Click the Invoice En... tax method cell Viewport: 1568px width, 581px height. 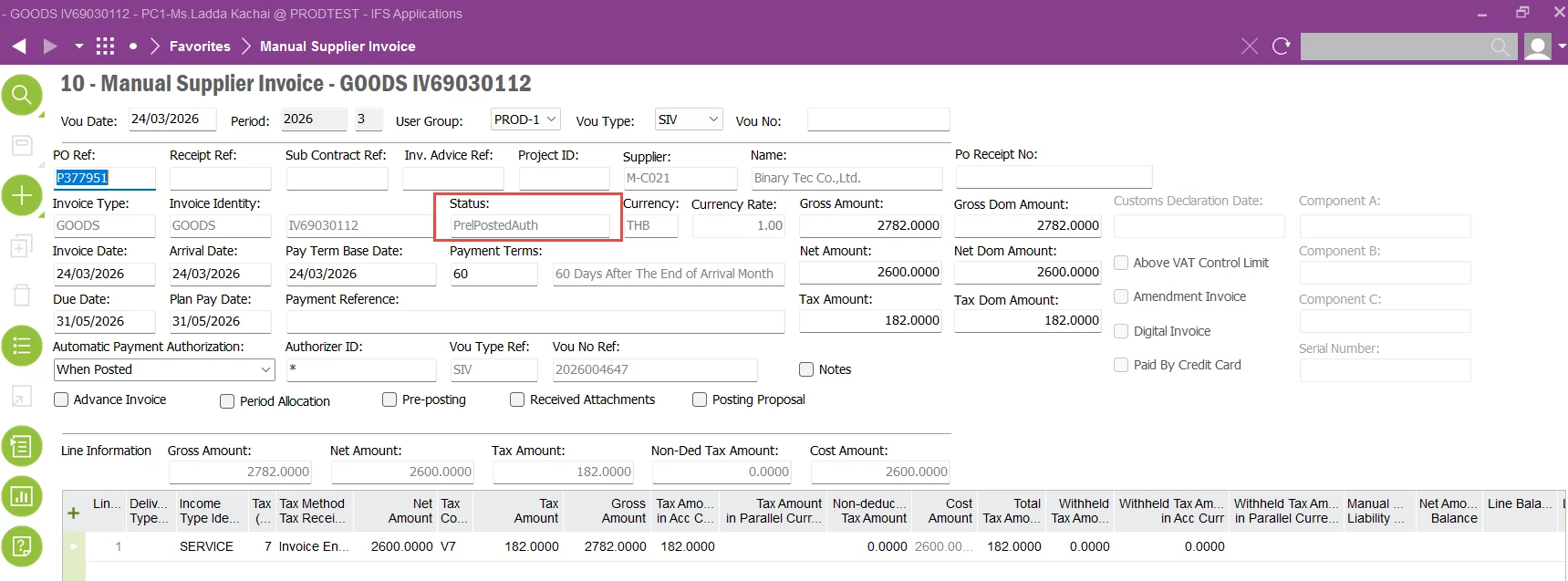click(x=314, y=546)
